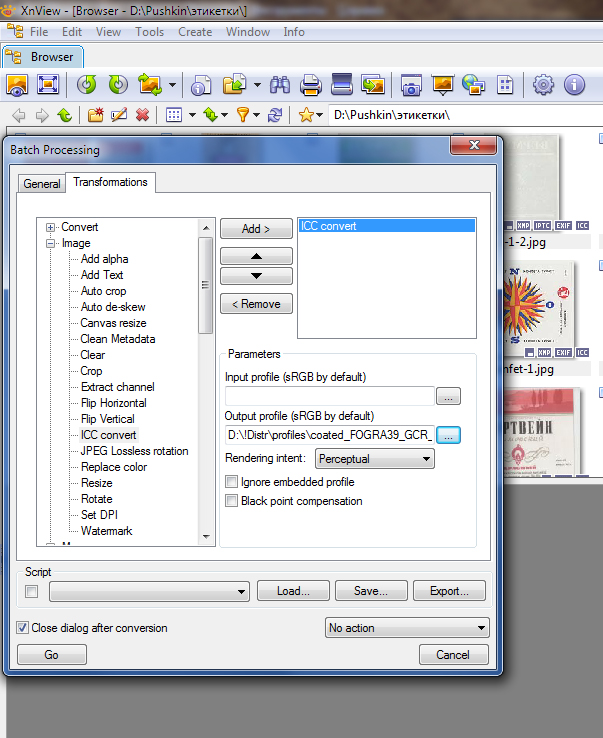Viewport: 603px width, 738px height.
Task: Open the Rendering intent Perceptual dropdown
Action: pyautogui.click(x=375, y=458)
